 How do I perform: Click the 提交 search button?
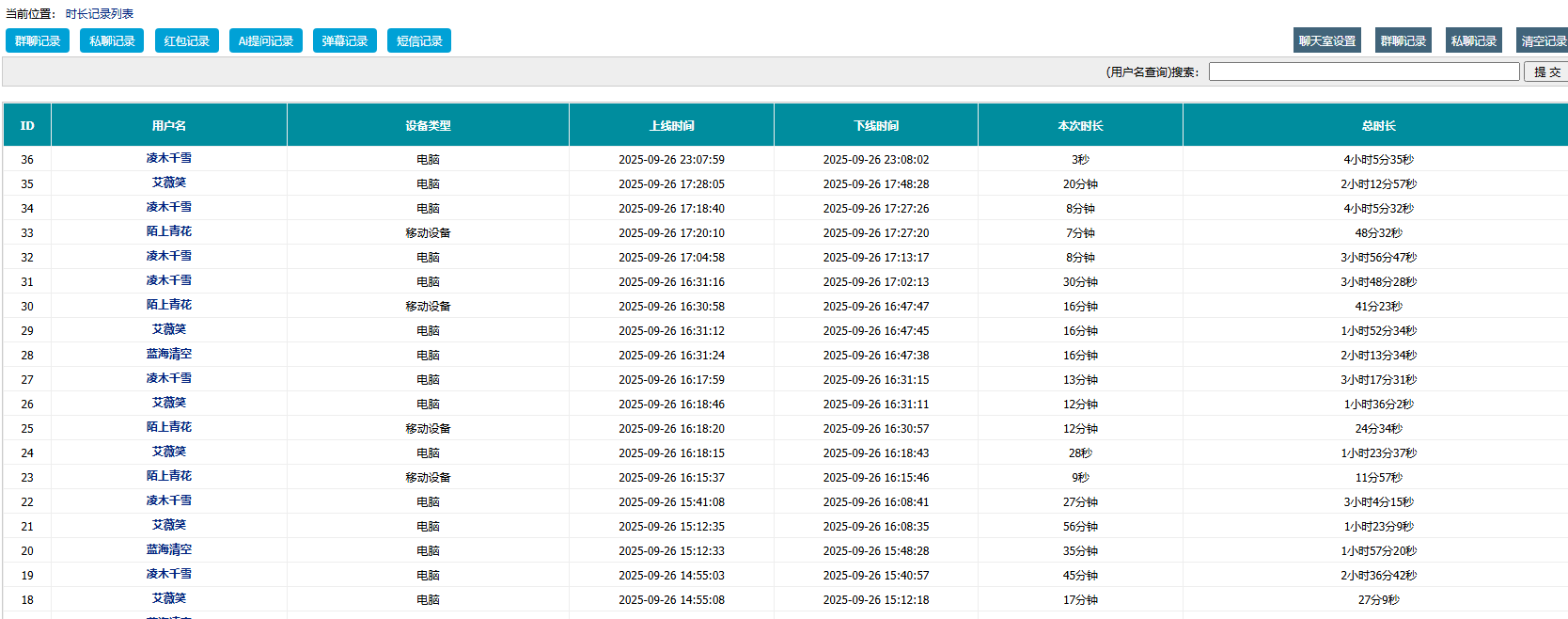[x=1546, y=71]
